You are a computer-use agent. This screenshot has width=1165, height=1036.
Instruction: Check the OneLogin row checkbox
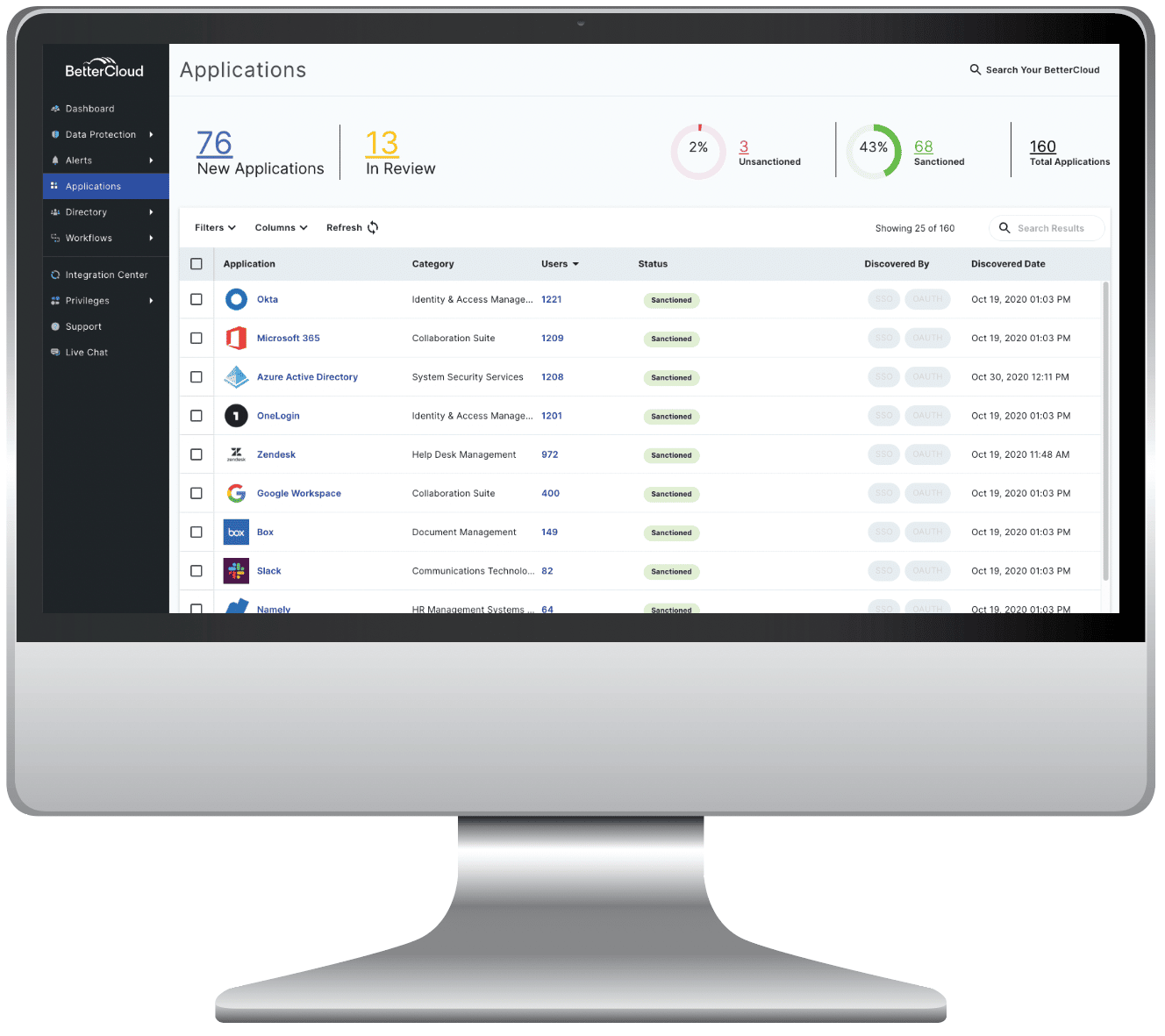[x=197, y=416]
